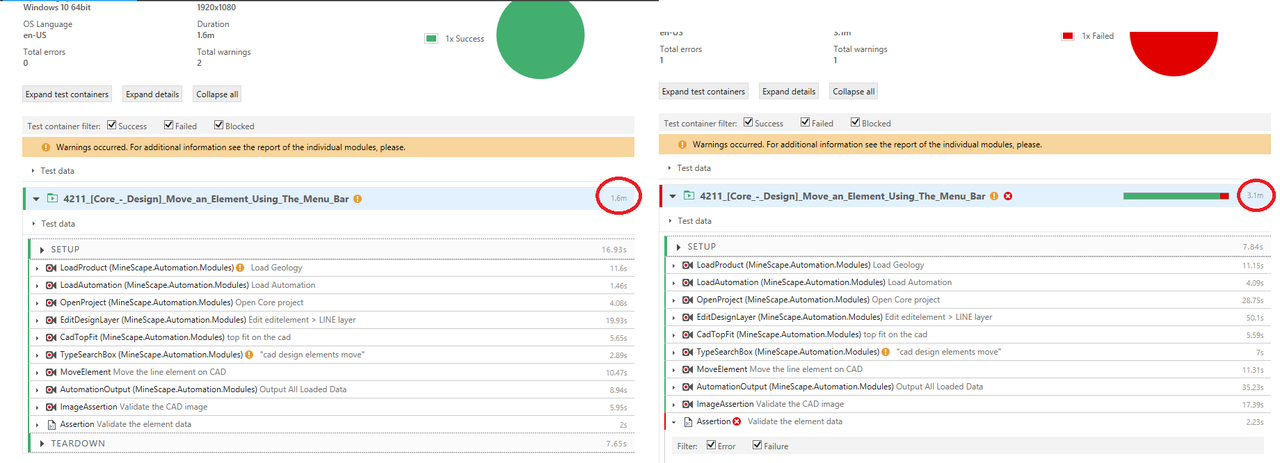The image size is (1280, 463).
Task: Uncheck Blocked filter in successful report
Action: 218,126
